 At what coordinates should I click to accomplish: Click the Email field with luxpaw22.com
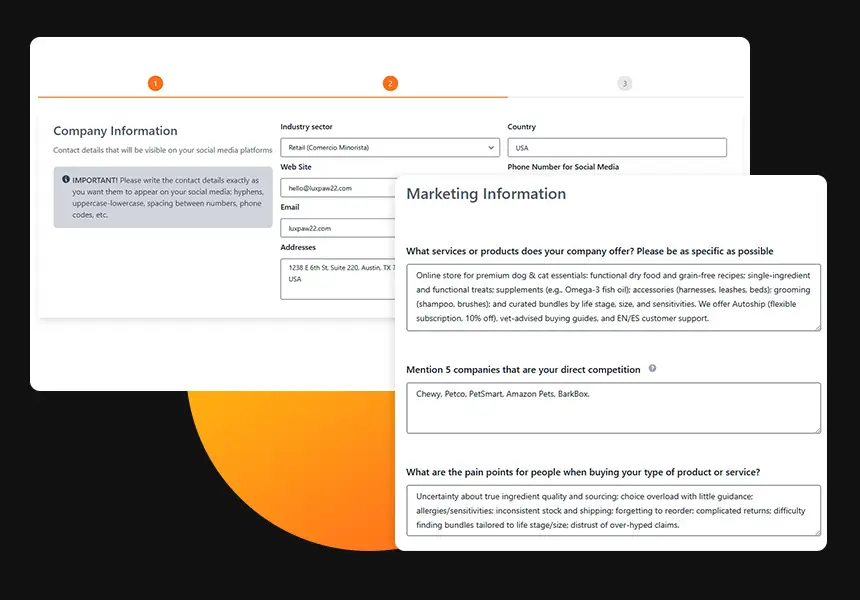pyautogui.click(x=338, y=228)
